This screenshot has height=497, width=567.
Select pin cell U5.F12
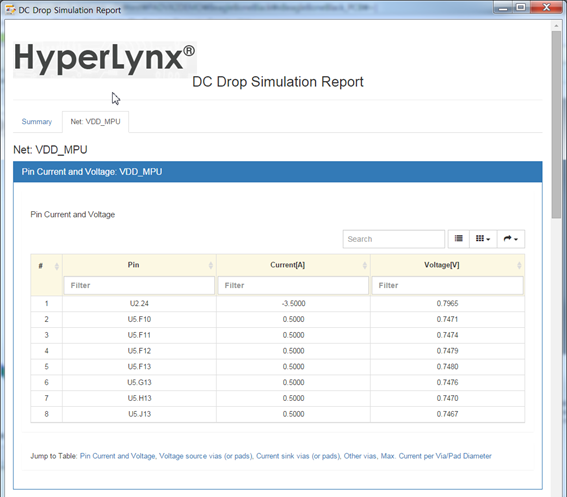click(139, 351)
